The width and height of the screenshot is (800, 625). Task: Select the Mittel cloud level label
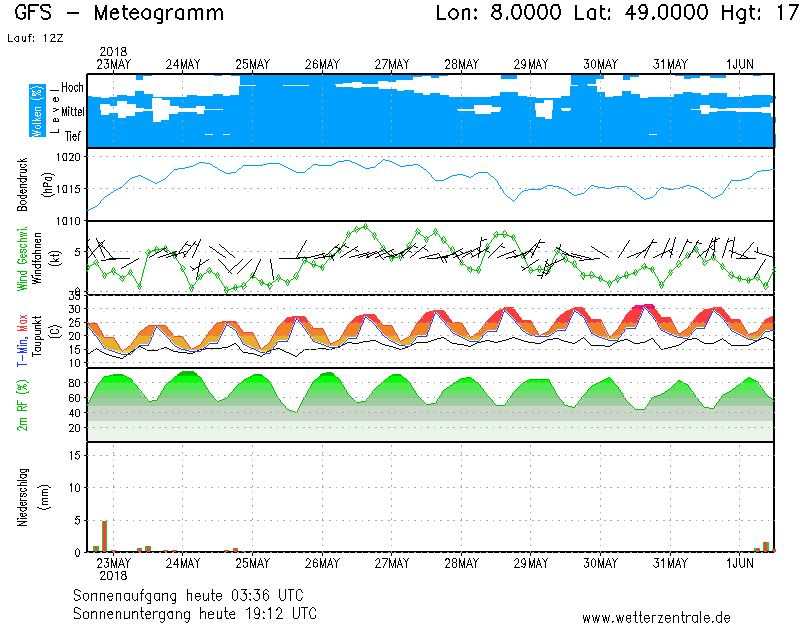pos(73,113)
